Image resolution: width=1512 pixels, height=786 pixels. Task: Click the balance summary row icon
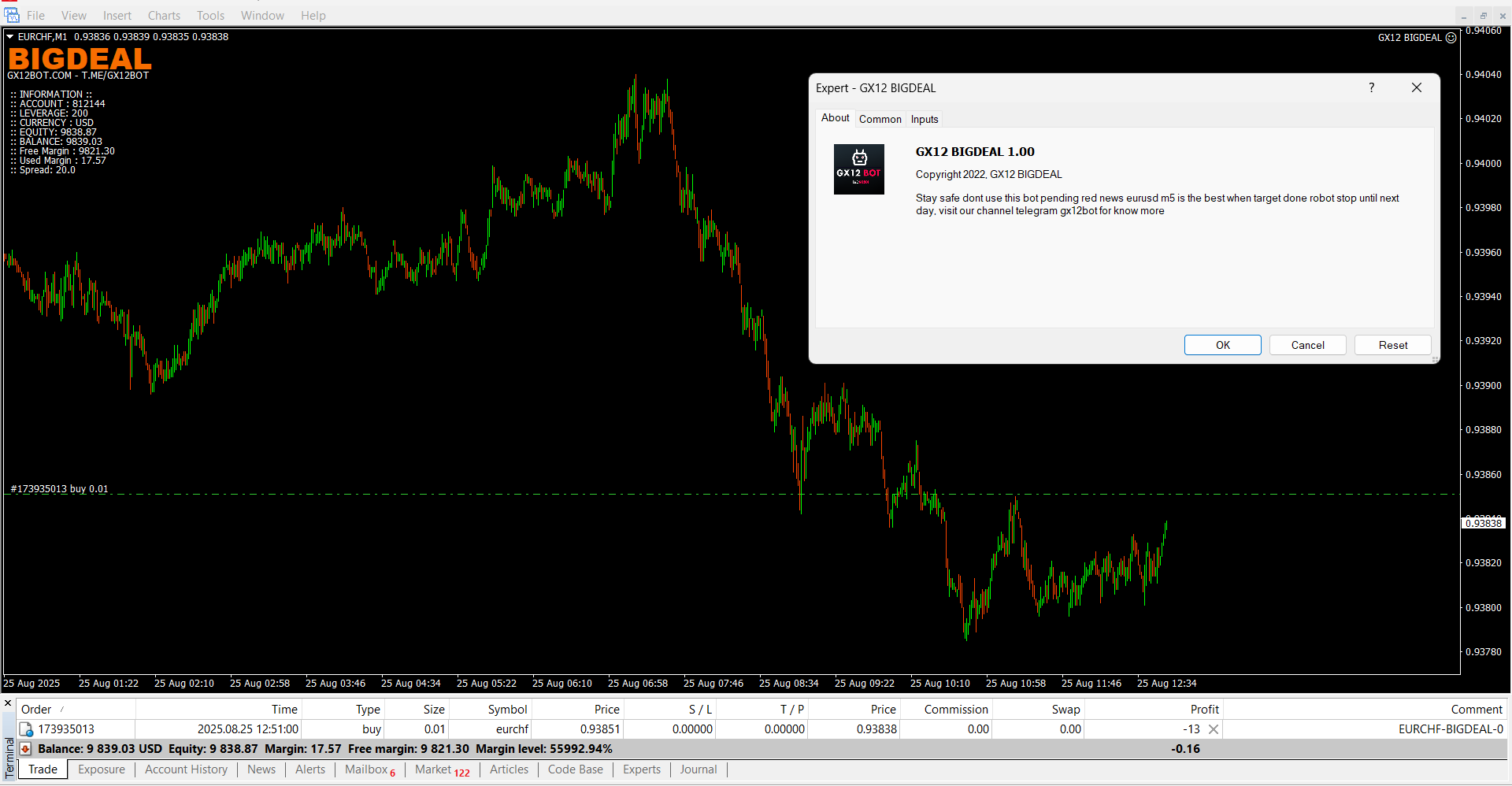(26, 749)
